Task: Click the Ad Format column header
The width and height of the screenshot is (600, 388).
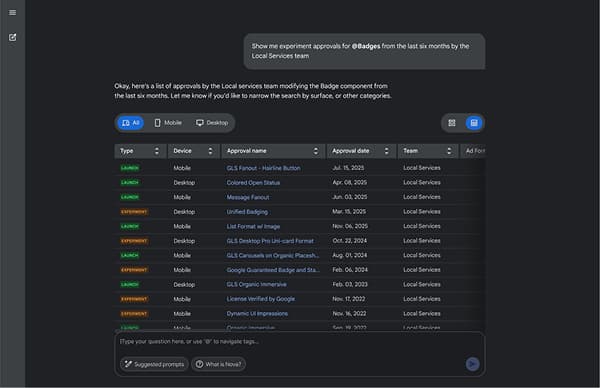Action: 474,151
